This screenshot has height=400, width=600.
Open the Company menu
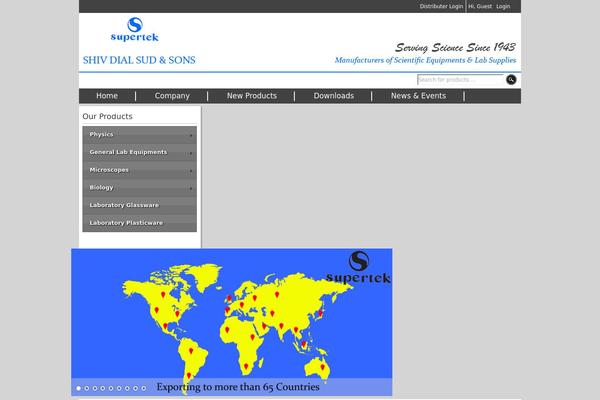pyautogui.click(x=172, y=96)
